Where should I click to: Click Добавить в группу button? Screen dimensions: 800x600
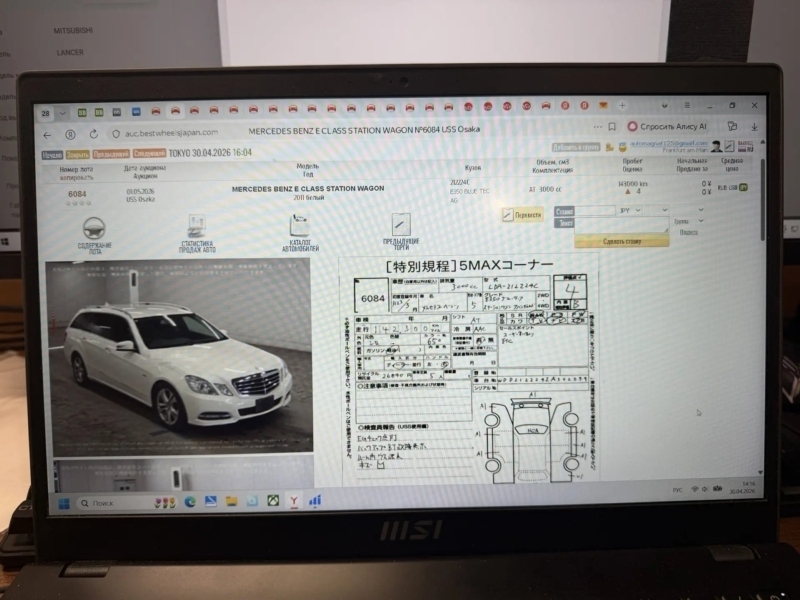(x=576, y=147)
